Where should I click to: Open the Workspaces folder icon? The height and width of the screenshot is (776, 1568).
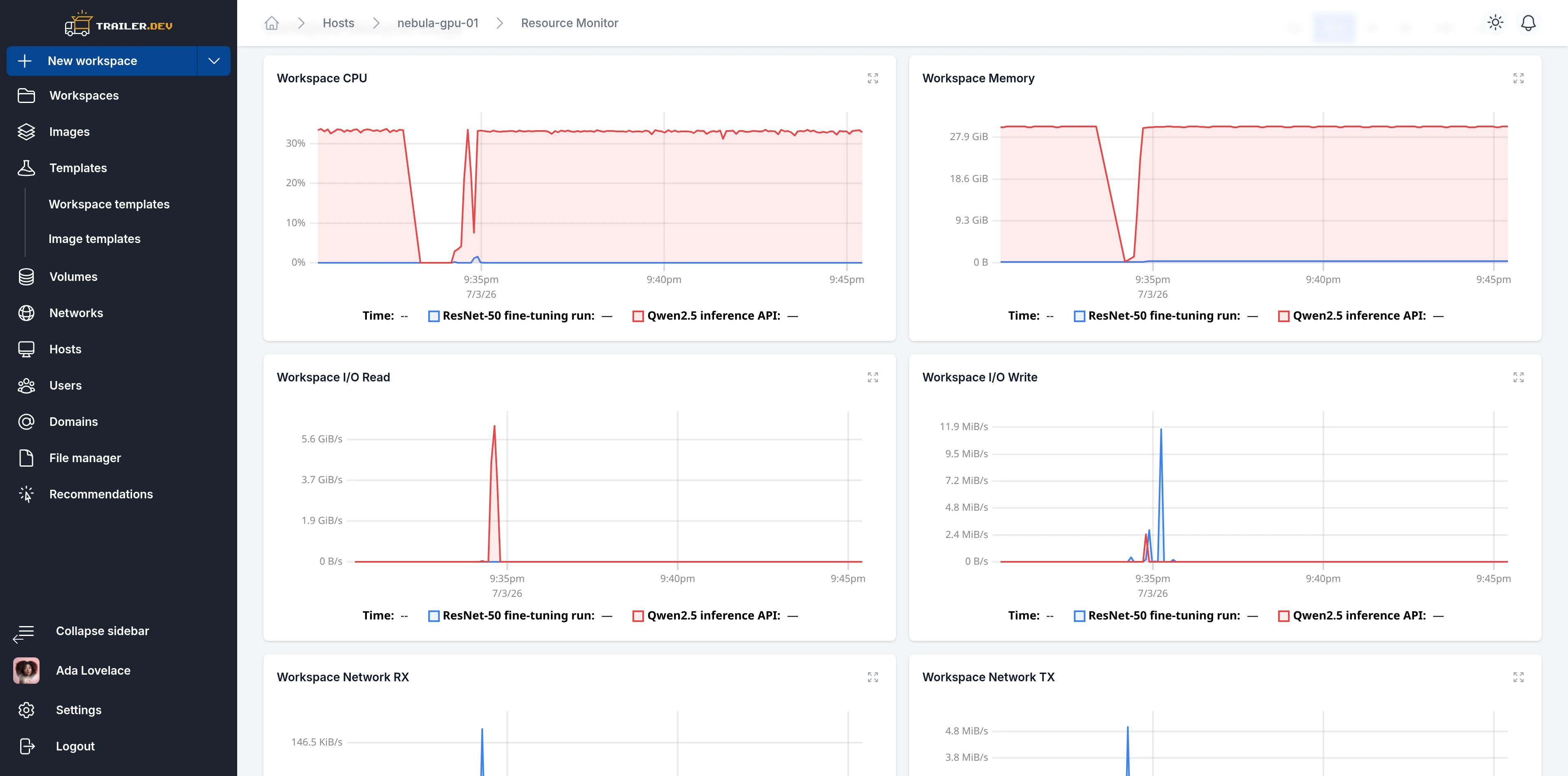coord(26,96)
